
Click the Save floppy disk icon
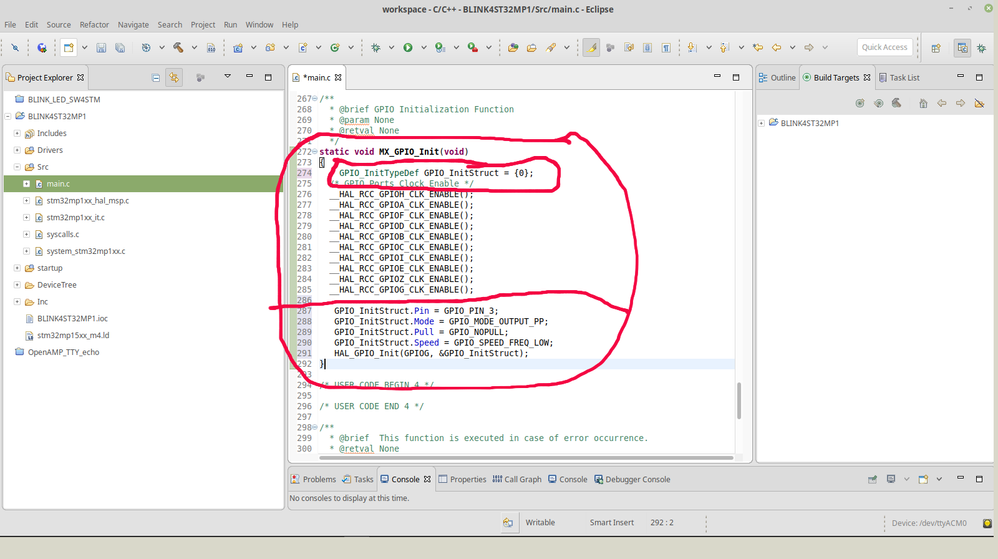(x=101, y=48)
